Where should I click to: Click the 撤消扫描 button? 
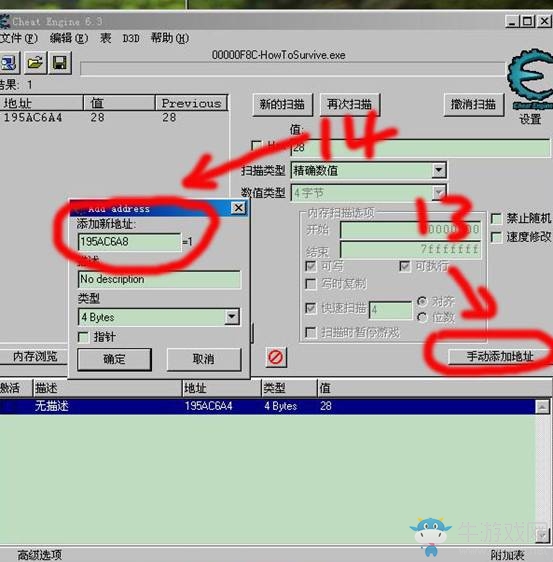pos(473,105)
